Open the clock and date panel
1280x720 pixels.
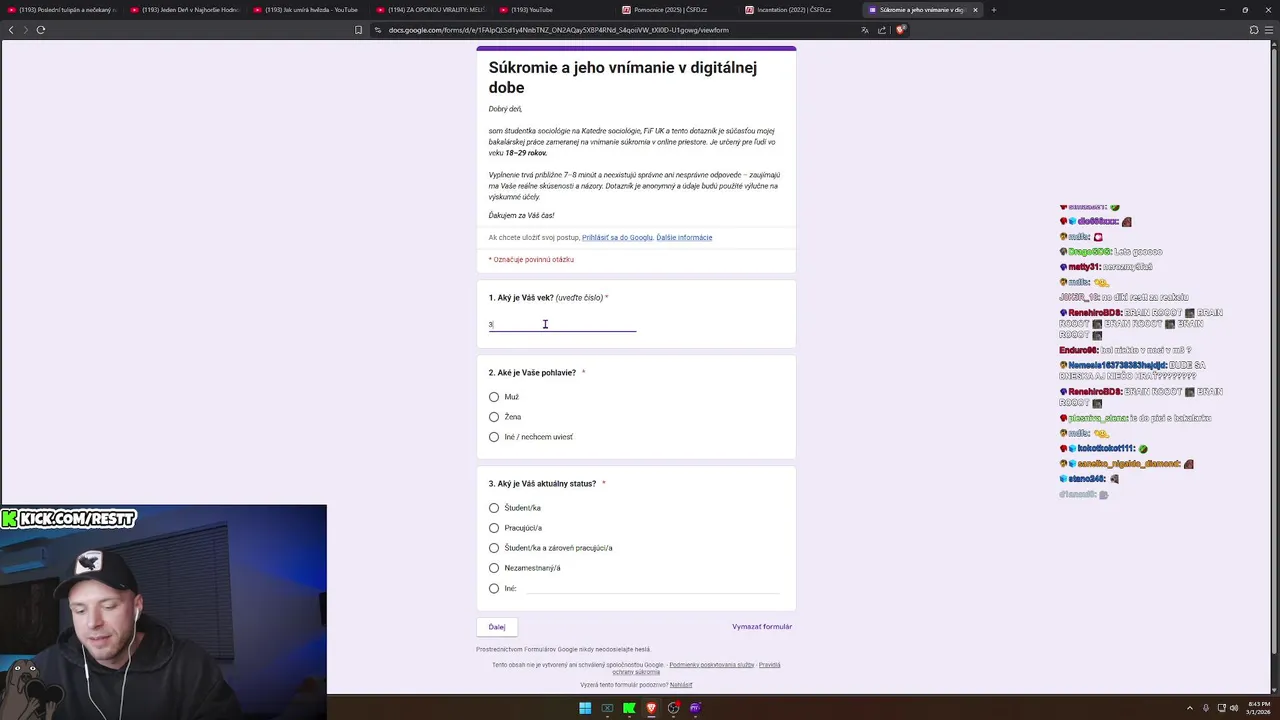(1258, 708)
